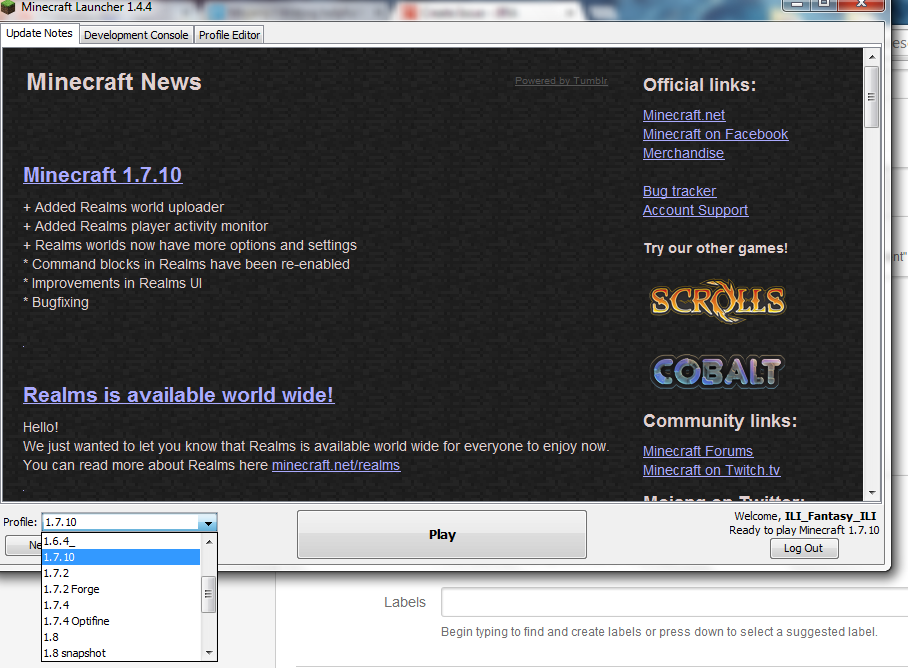The height and width of the screenshot is (668, 908).
Task: Open the Account Support link
Action: point(695,210)
